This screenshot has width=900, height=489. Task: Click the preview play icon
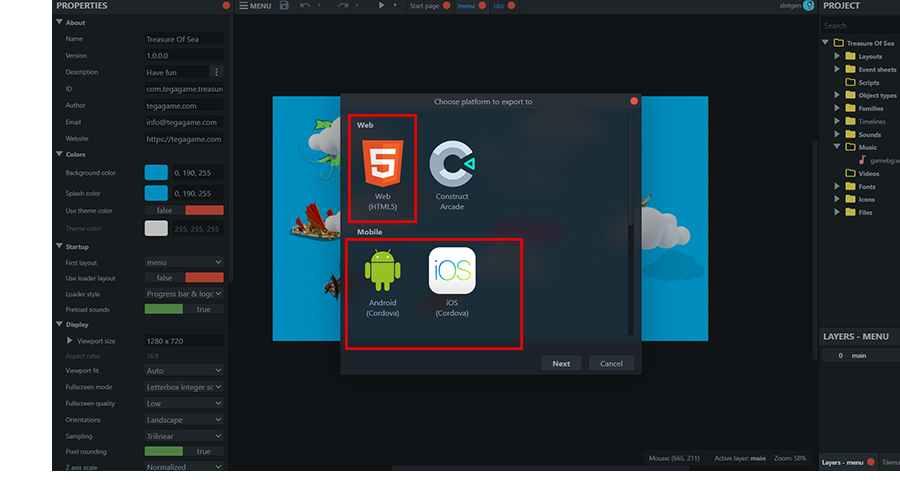point(381,5)
